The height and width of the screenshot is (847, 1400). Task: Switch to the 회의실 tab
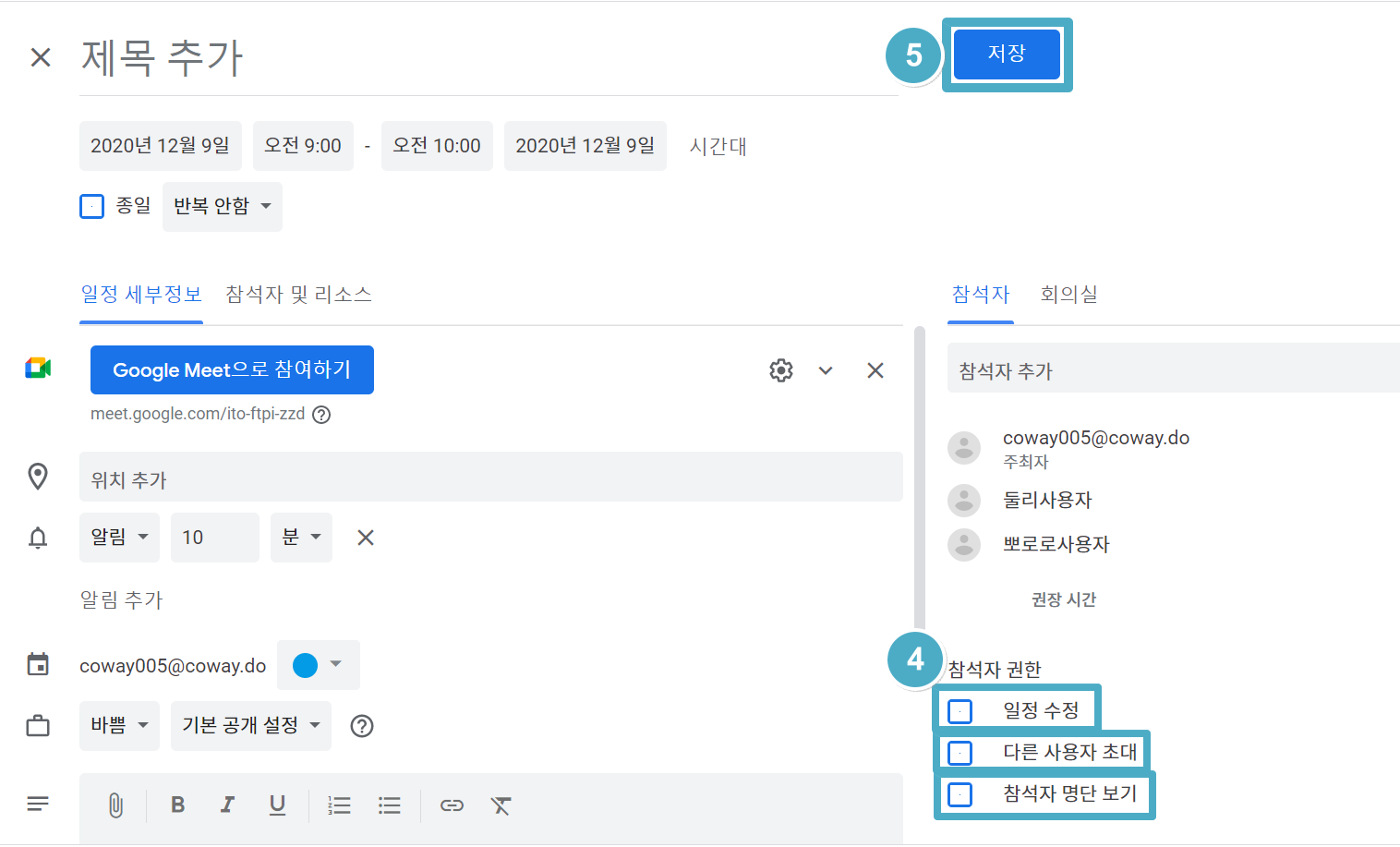coord(1068,295)
